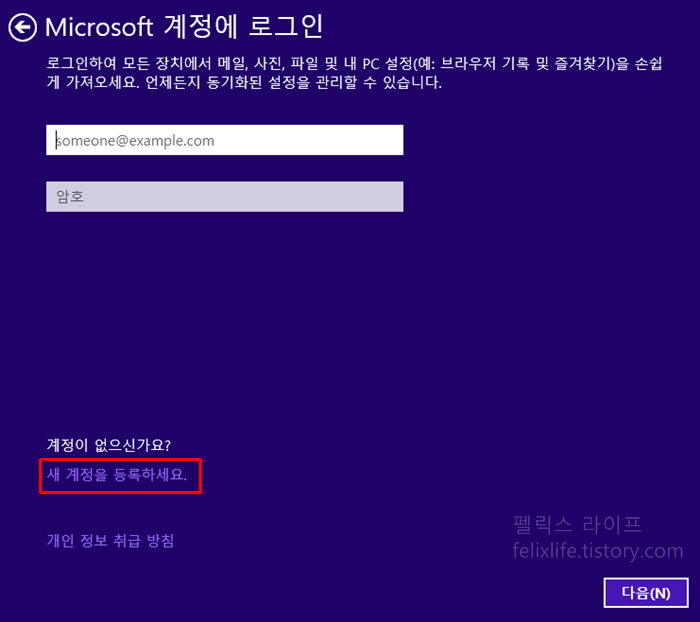The height and width of the screenshot is (622, 700).
Task: Select the 암호 password field
Action: pos(225,196)
